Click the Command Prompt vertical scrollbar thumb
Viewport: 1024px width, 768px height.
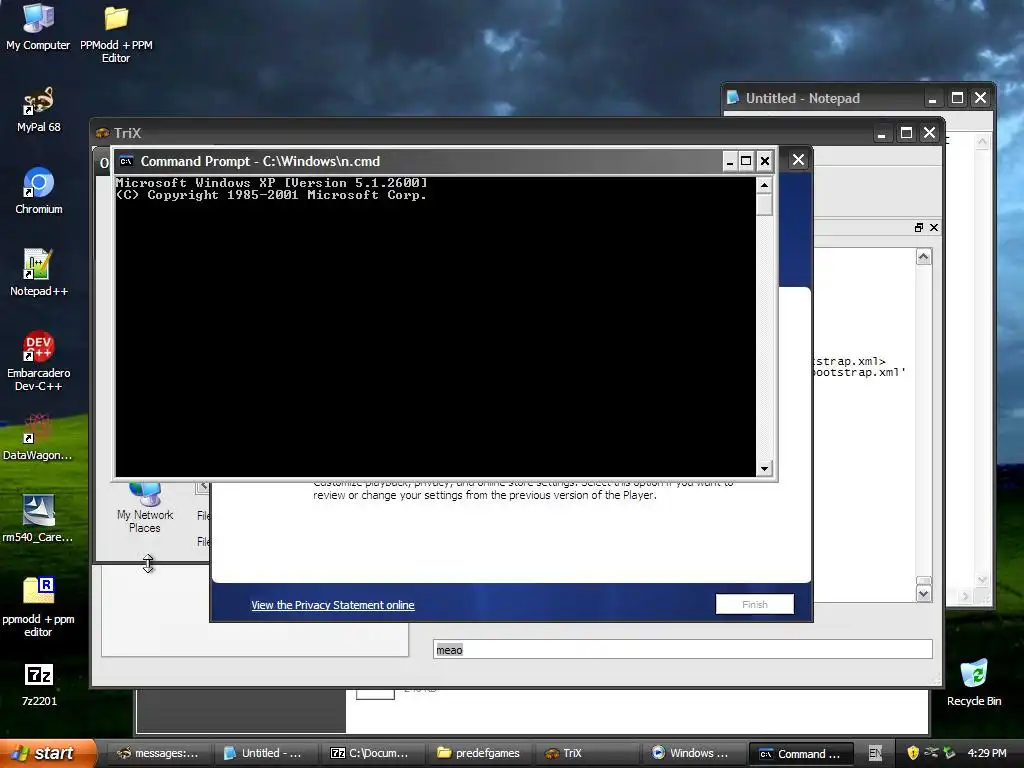click(764, 204)
